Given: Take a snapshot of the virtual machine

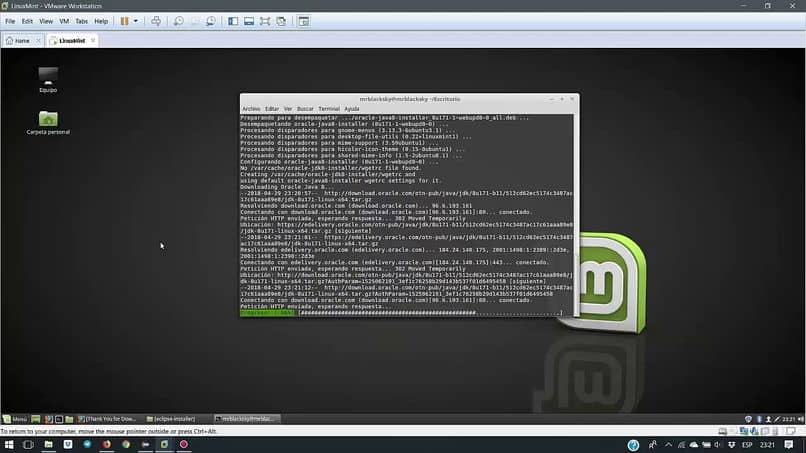Looking at the screenshot, I should click(178, 21).
